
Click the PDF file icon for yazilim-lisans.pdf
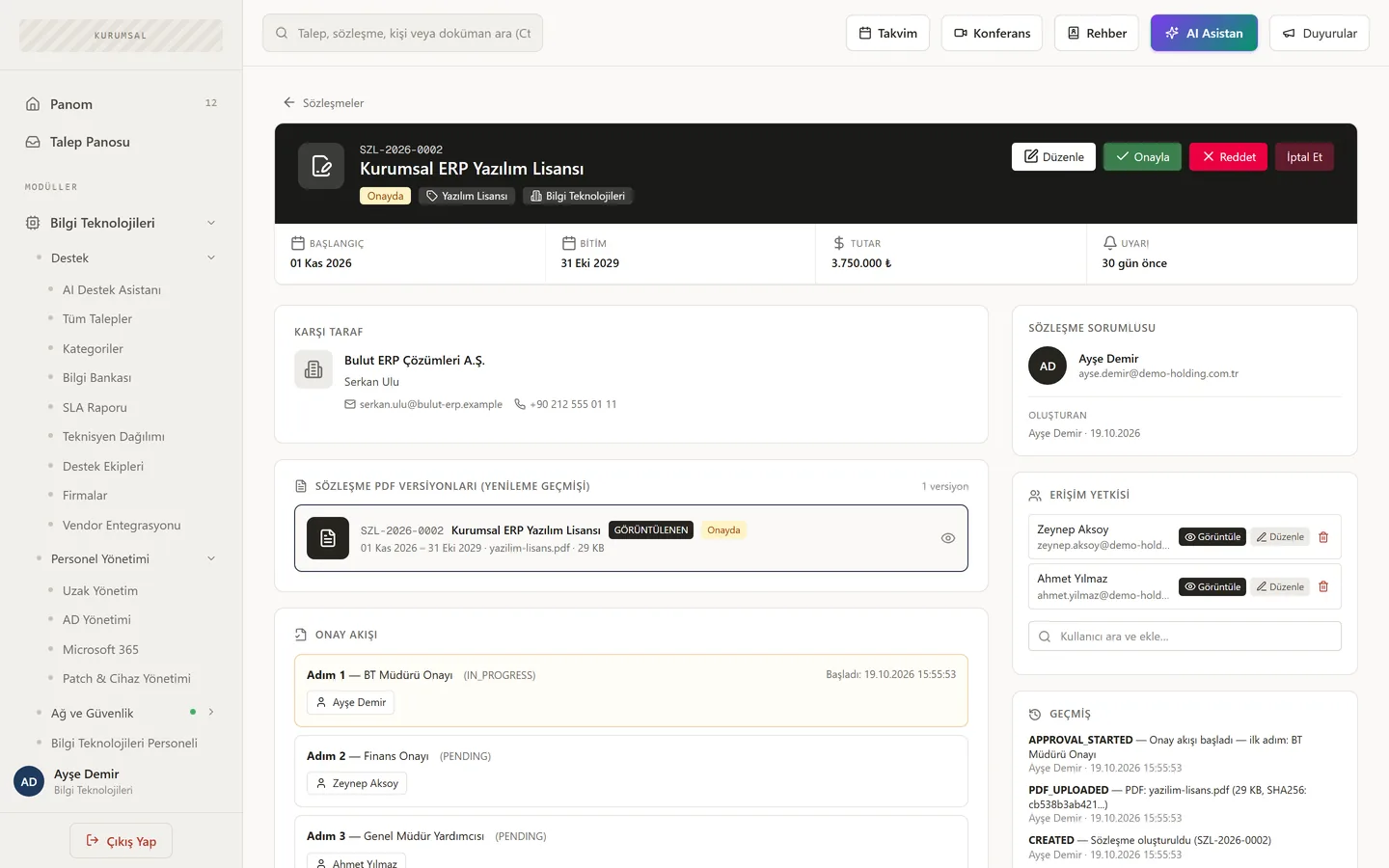point(328,538)
